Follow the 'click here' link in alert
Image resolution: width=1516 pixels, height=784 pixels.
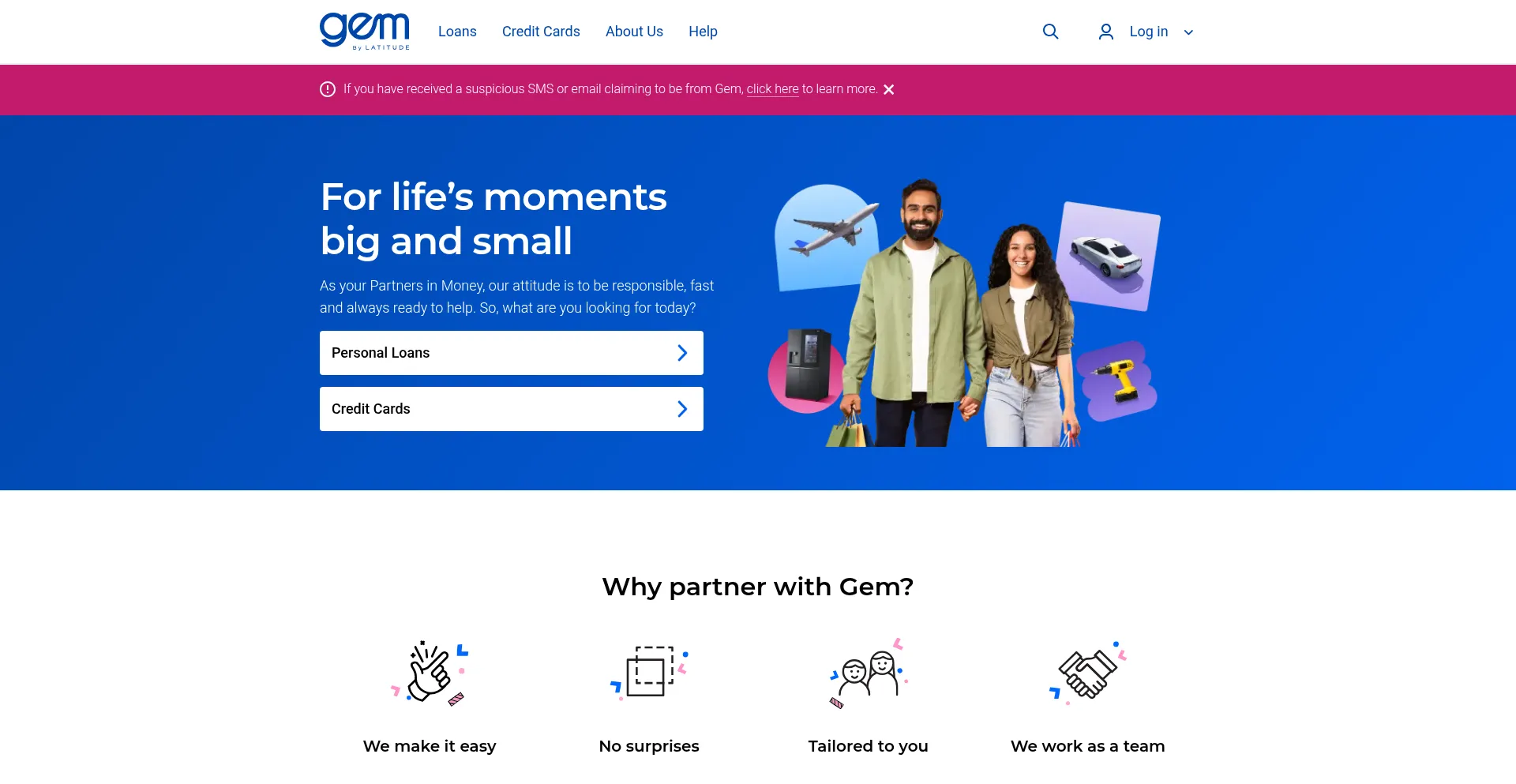[x=772, y=89]
